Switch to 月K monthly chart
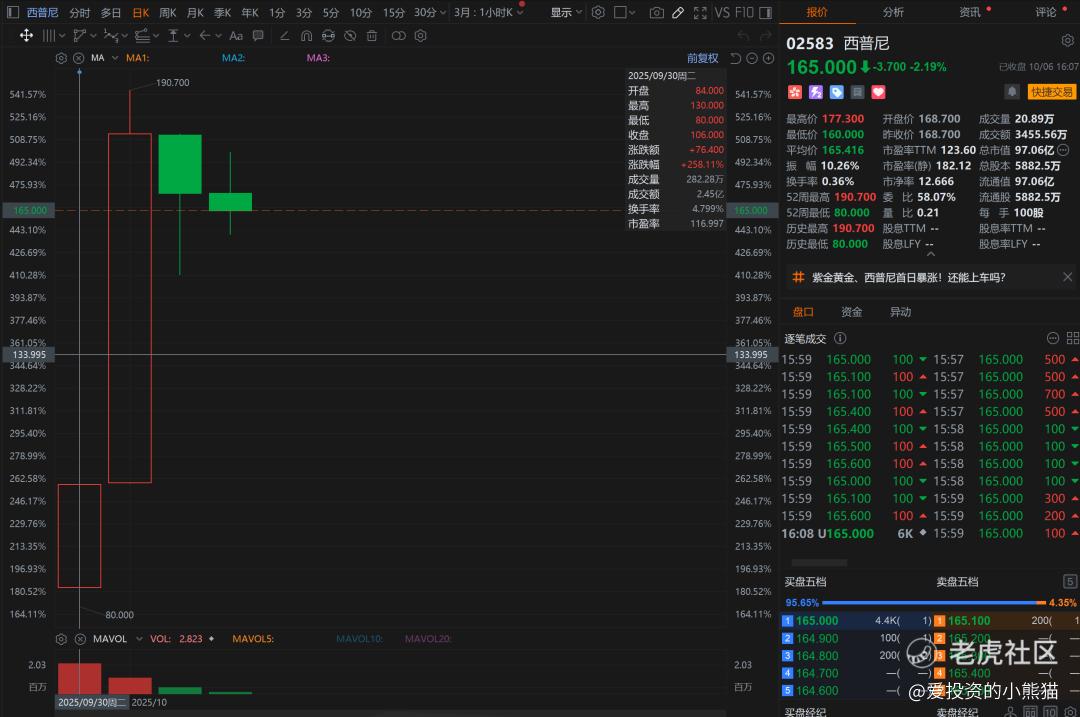Image resolution: width=1080 pixels, height=717 pixels. click(x=195, y=12)
